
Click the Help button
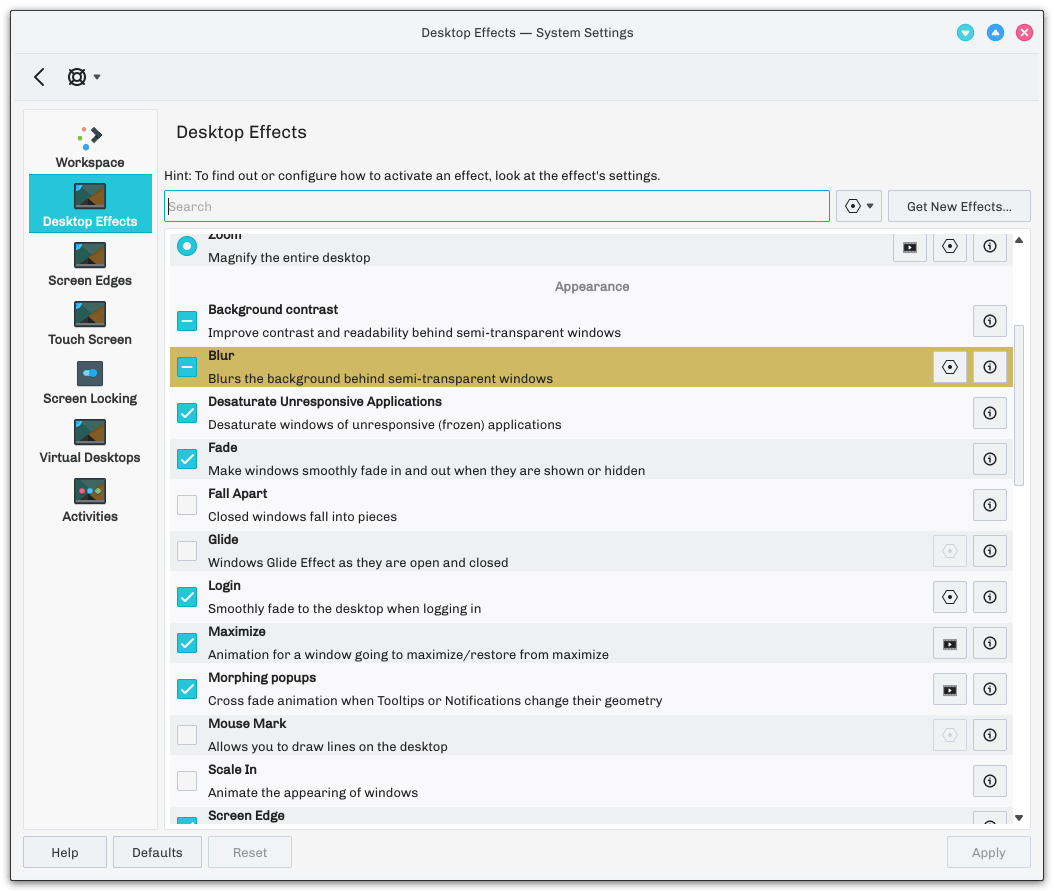65,852
